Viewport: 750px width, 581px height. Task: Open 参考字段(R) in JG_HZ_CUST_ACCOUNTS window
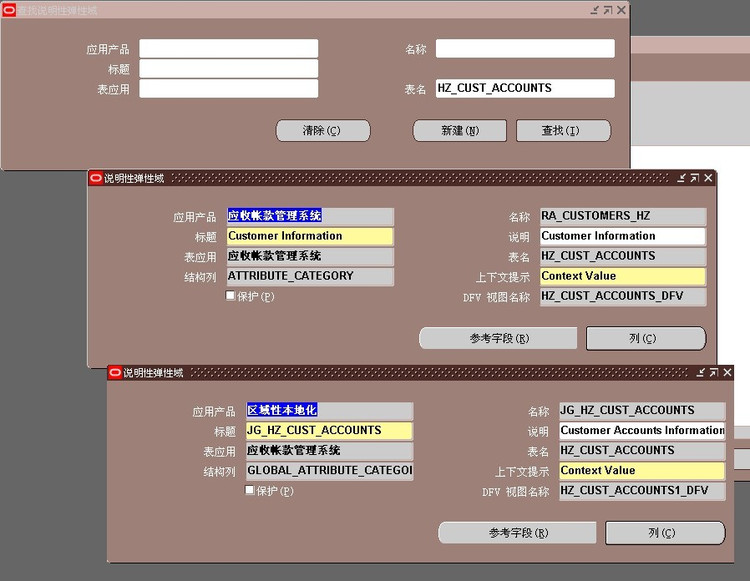pos(518,533)
